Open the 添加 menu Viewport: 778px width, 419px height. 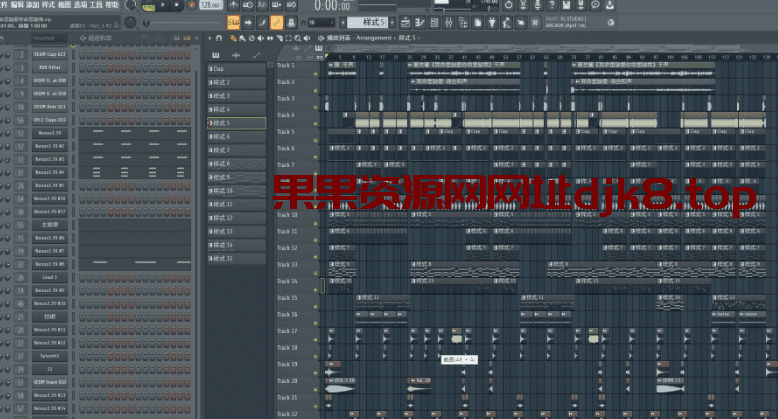pyautogui.click(x=32, y=4)
